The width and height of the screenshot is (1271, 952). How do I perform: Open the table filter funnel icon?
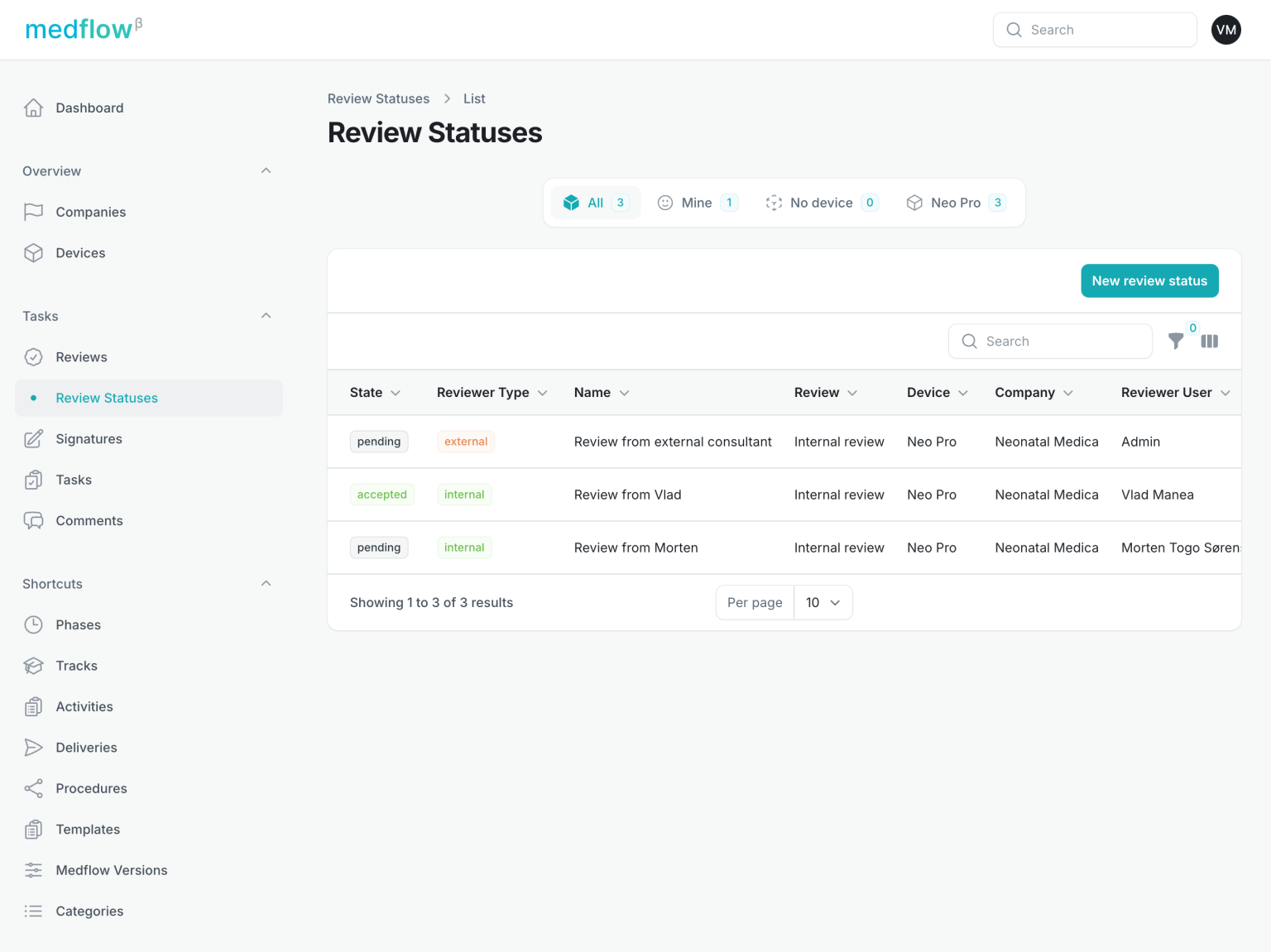(1175, 341)
